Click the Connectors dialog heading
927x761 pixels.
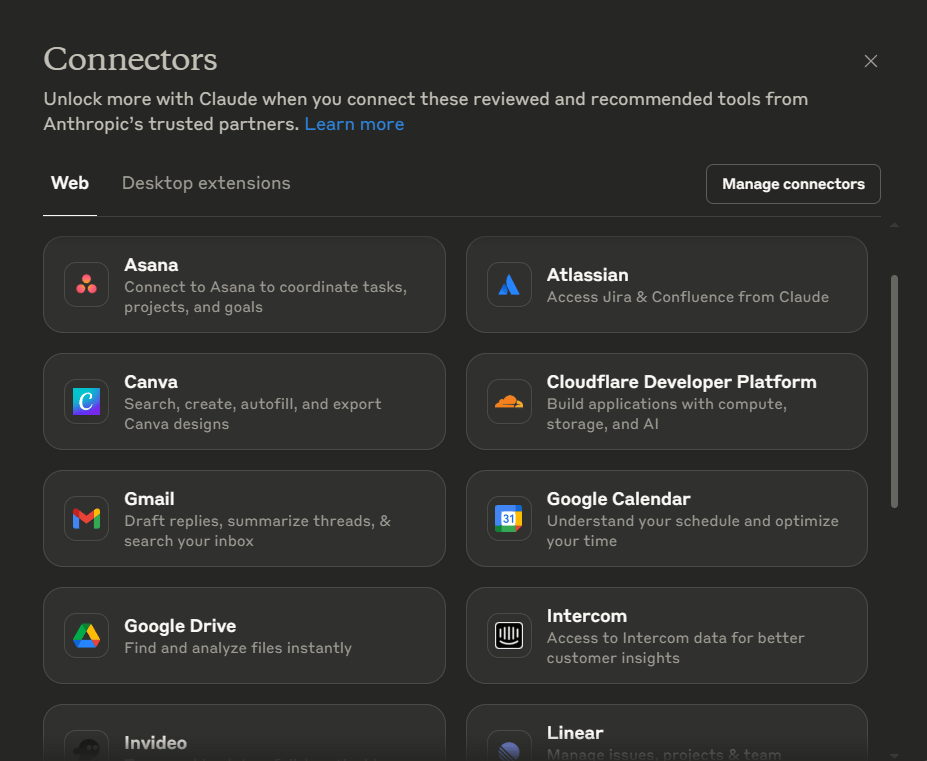[x=130, y=59]
